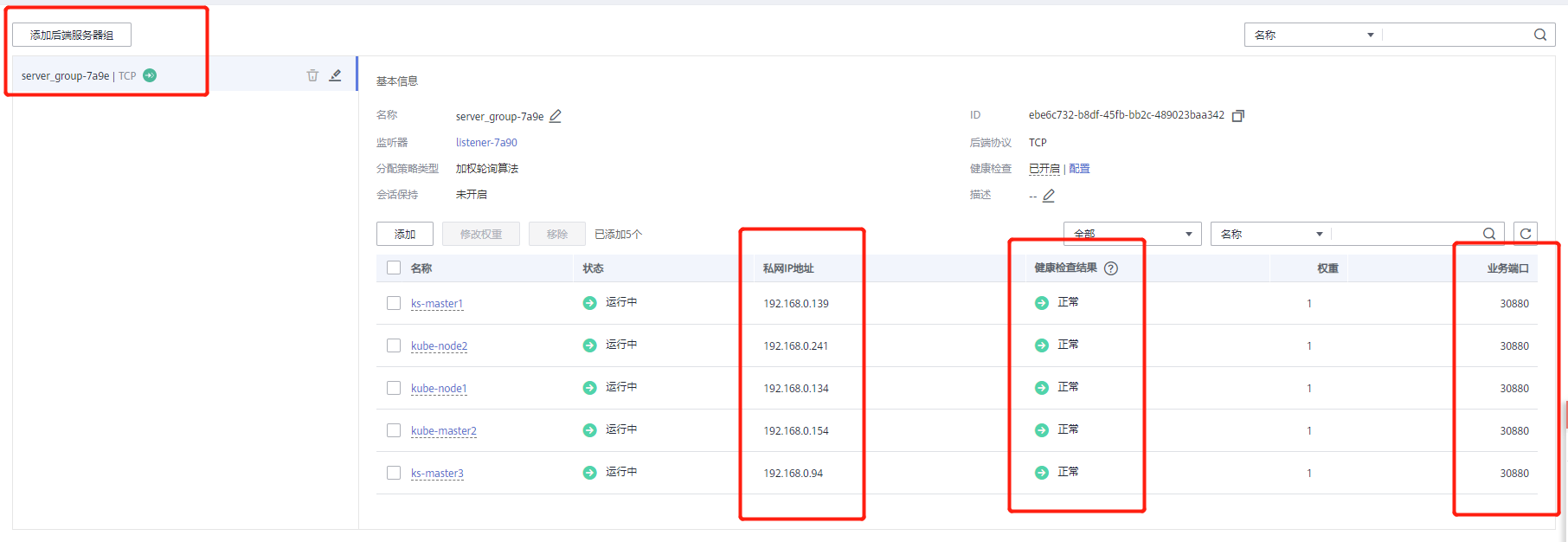The height and width of the screenshot is (542, 1568).
Task: Click the top-right search magnifier icon
Action: (1540, 35)
